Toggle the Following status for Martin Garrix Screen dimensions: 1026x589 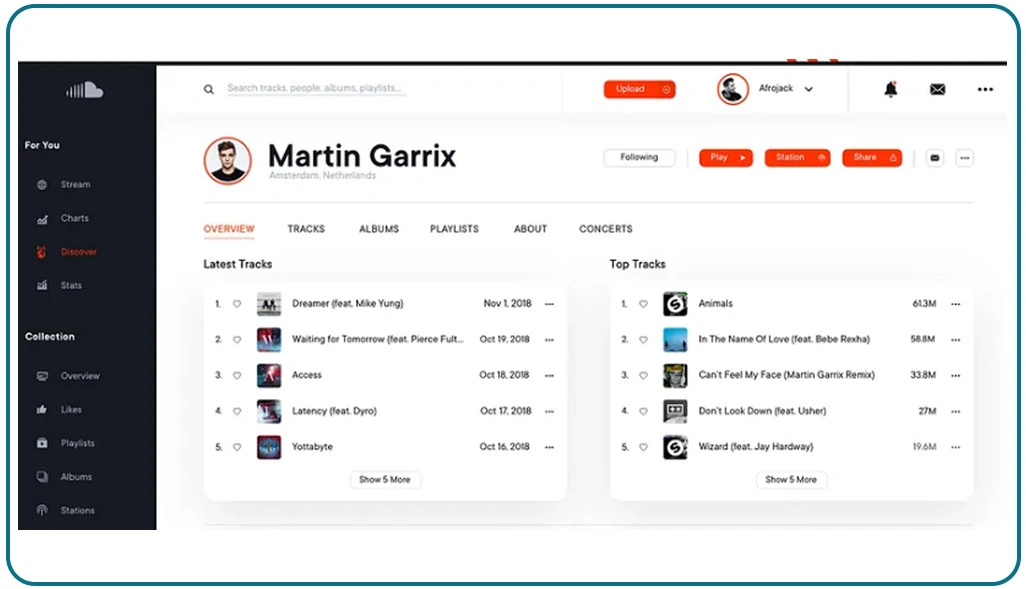click(639, 157)
